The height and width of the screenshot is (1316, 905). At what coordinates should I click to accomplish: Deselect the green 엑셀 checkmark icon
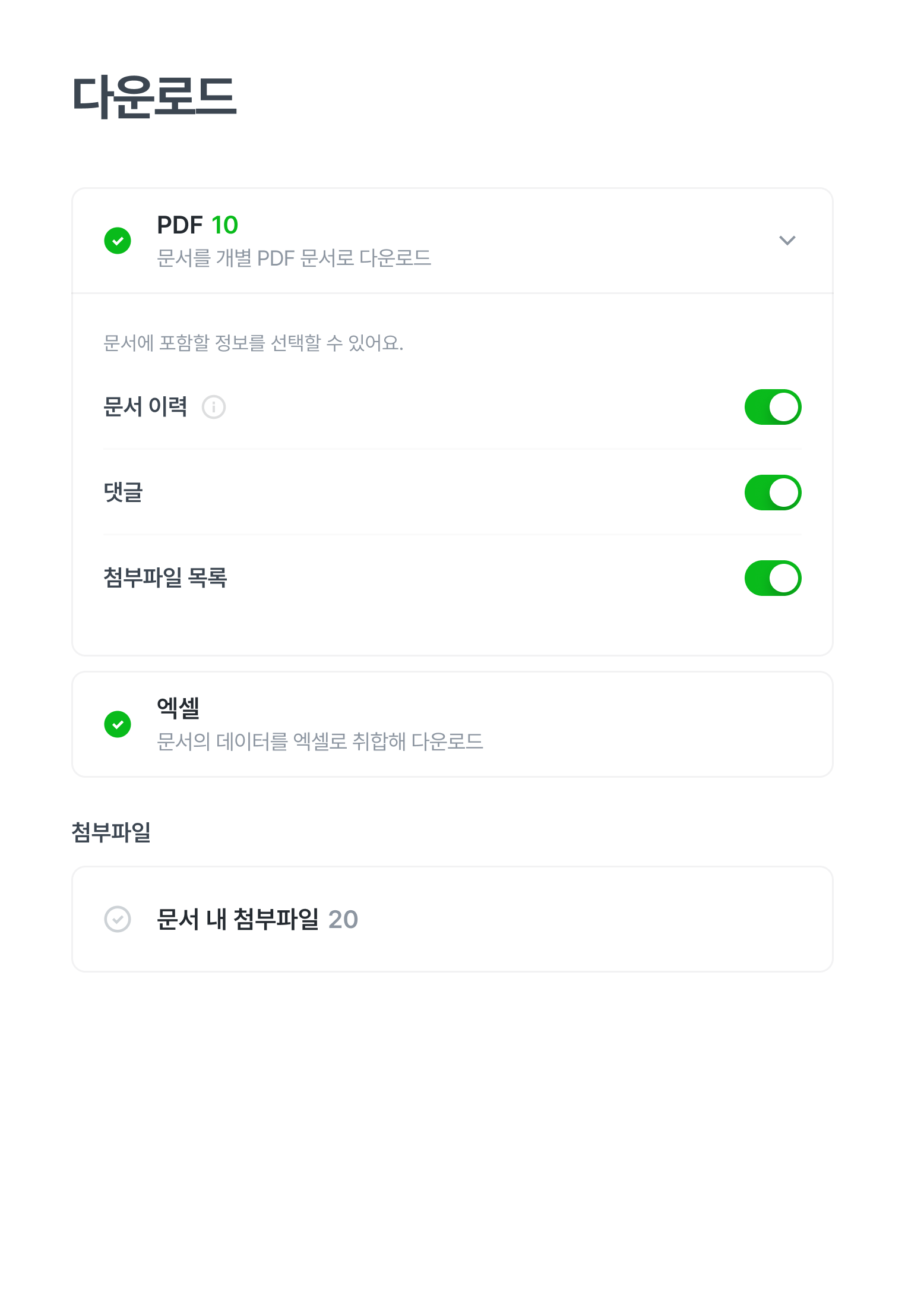118,724
